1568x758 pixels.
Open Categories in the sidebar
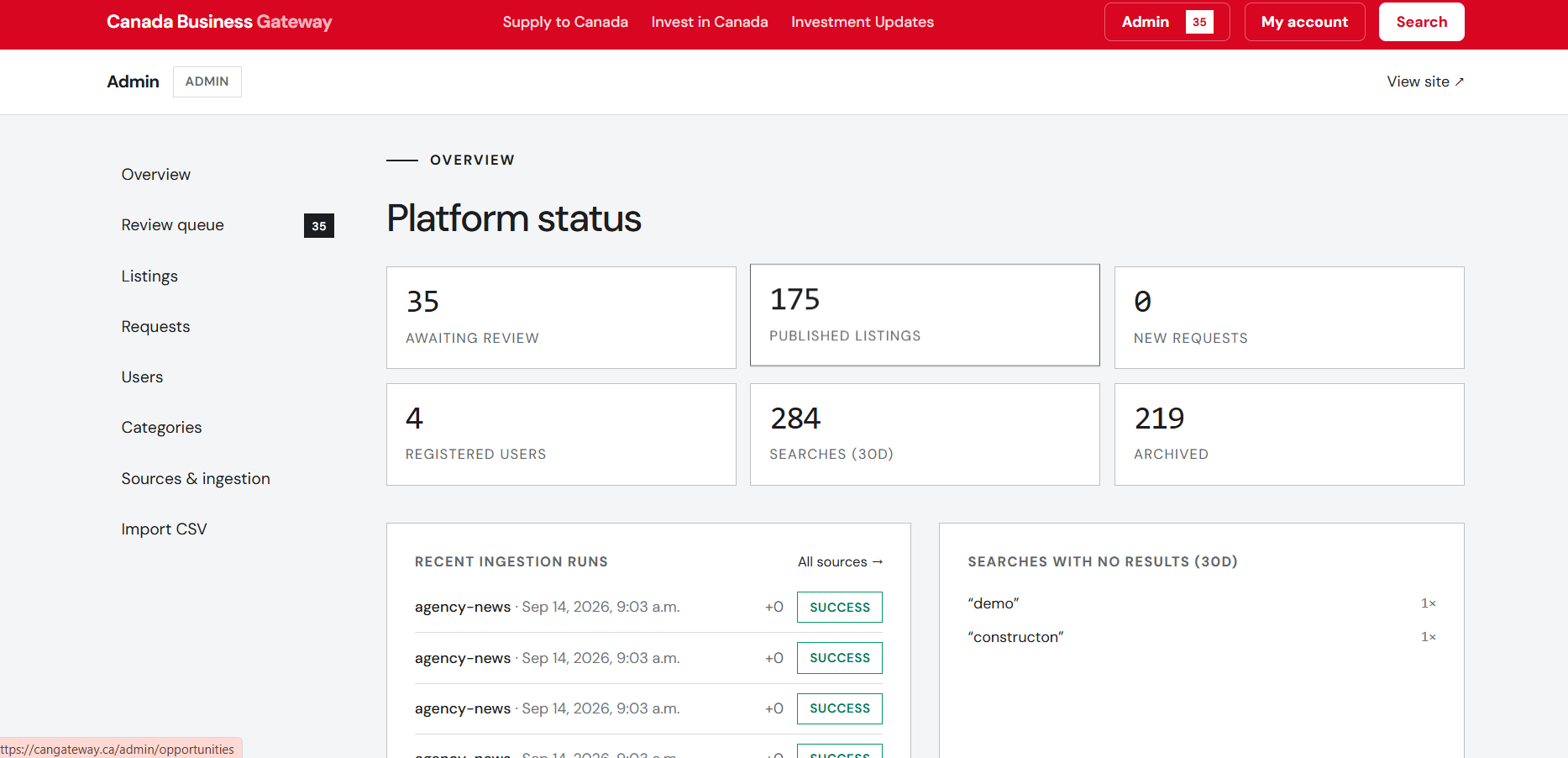(x=161, y=428)
